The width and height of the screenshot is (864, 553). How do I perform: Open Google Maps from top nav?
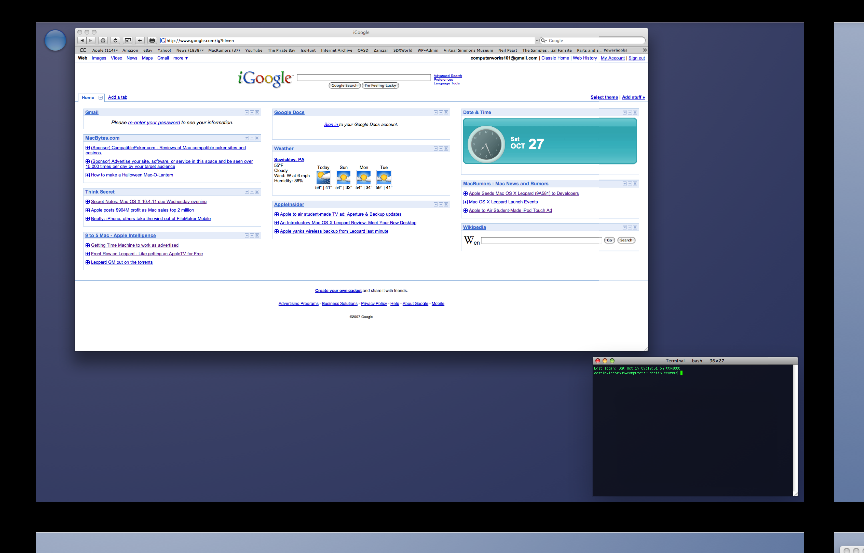[x=147, y=58]
